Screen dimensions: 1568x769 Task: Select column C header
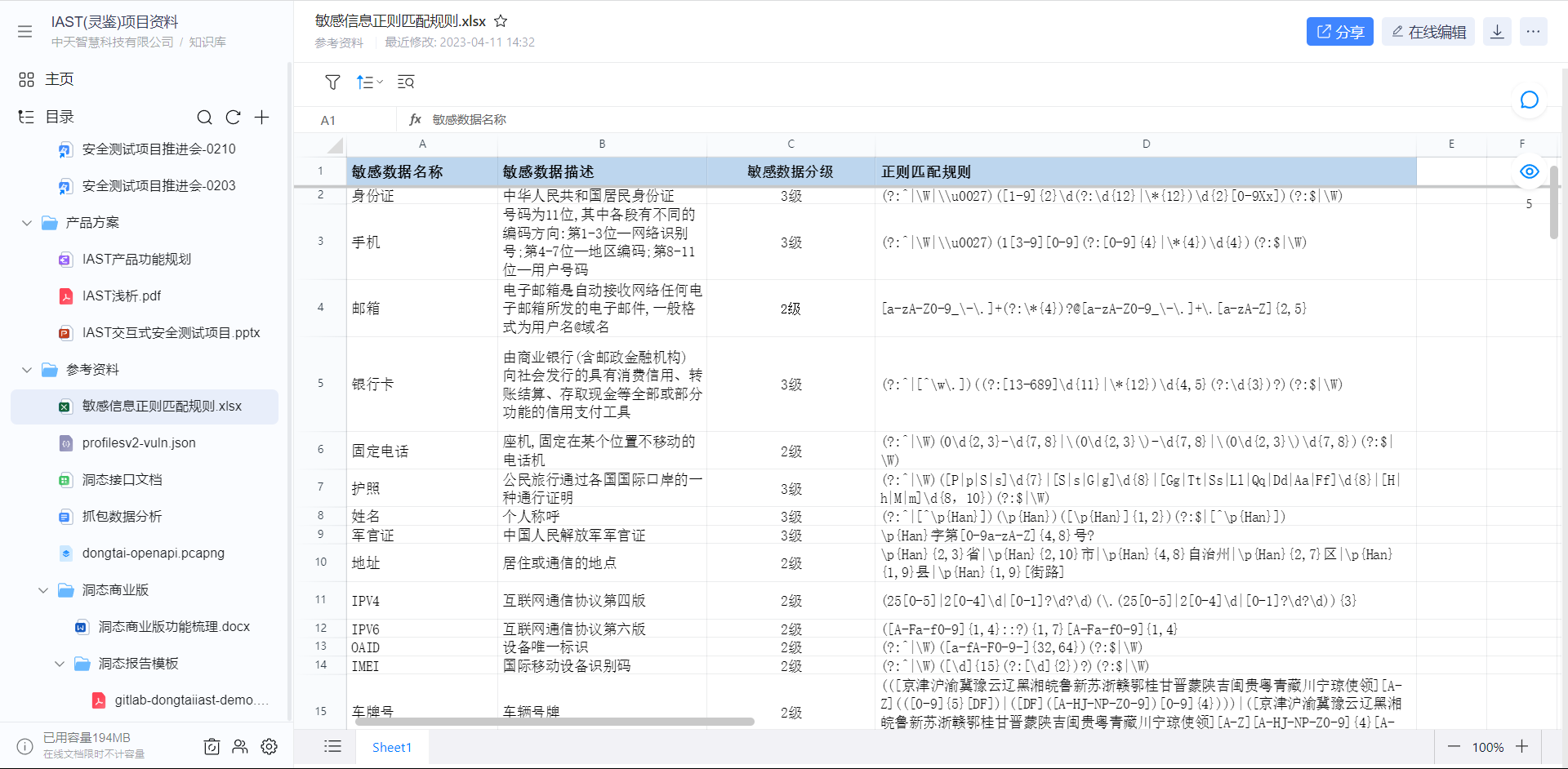tap(791, 144)
